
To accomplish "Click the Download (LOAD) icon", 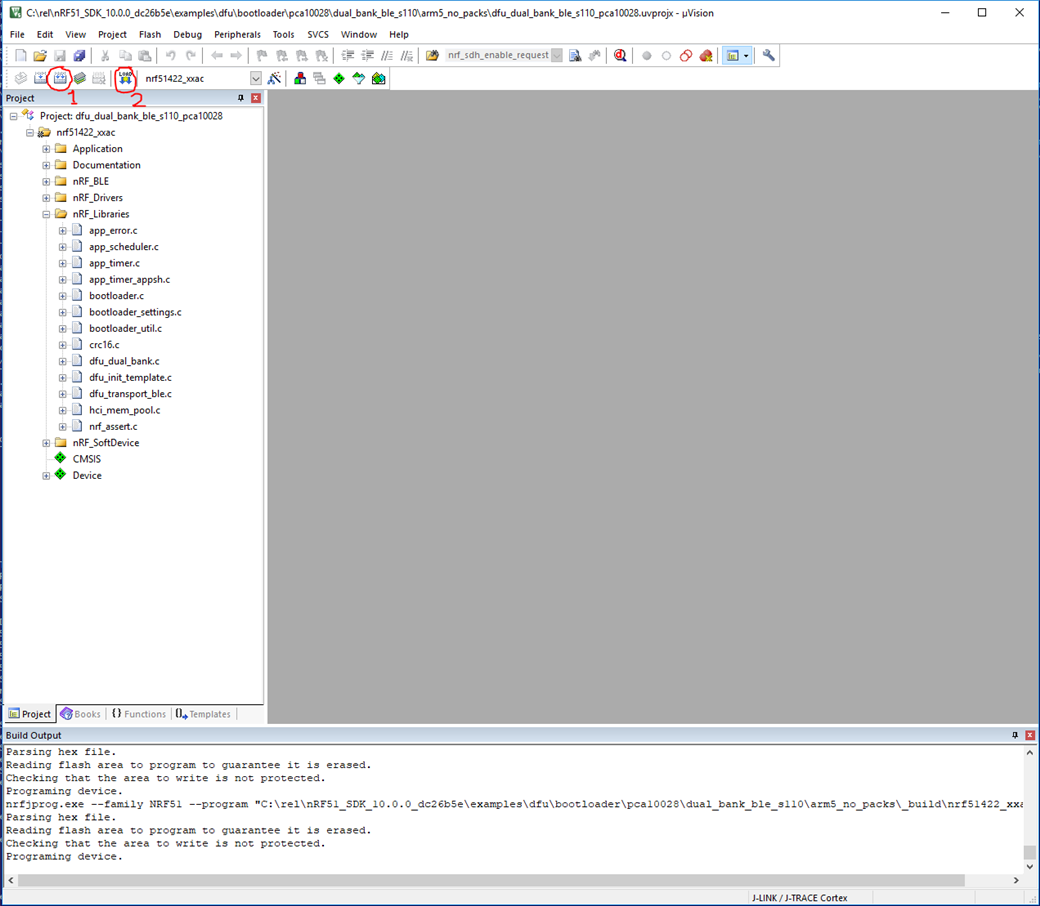I will pyautogui.click(x=125, y=78).
